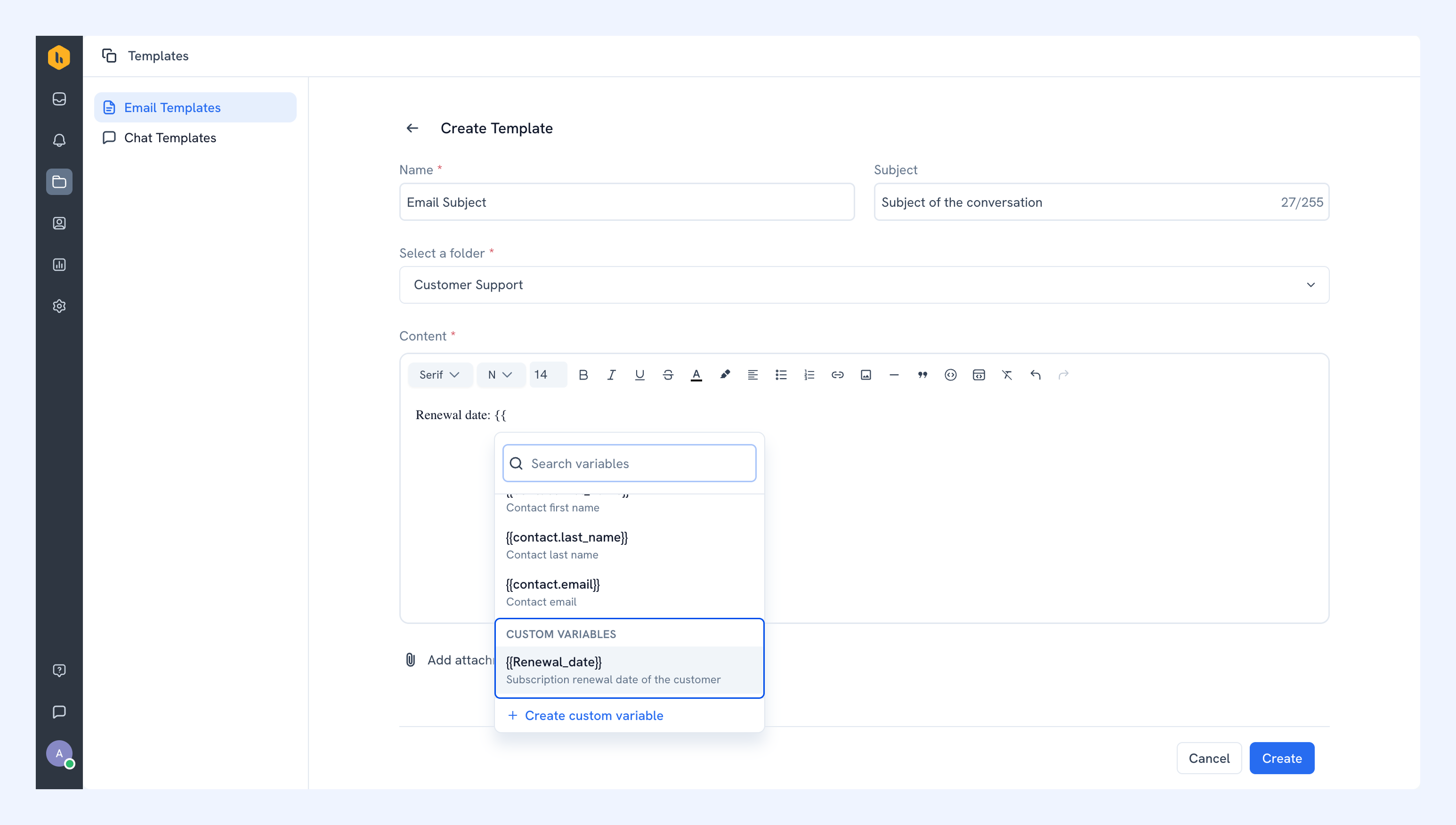The width and height of the screenshot is (1456, 825).
Task: Click the Create button
Action: pyautogui.click(x=1281, y=758)
